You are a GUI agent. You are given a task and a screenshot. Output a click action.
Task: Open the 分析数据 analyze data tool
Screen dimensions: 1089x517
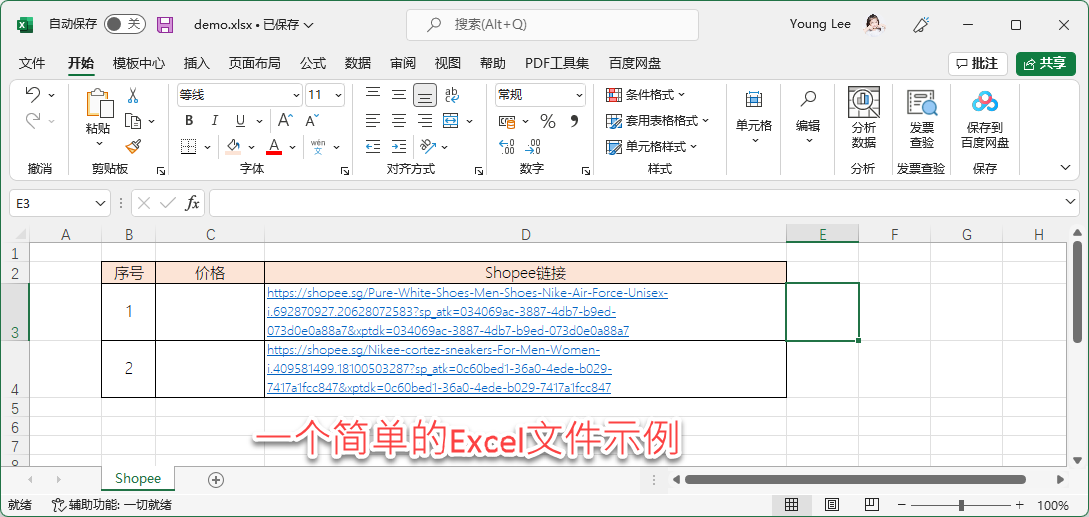coord(863,117)
